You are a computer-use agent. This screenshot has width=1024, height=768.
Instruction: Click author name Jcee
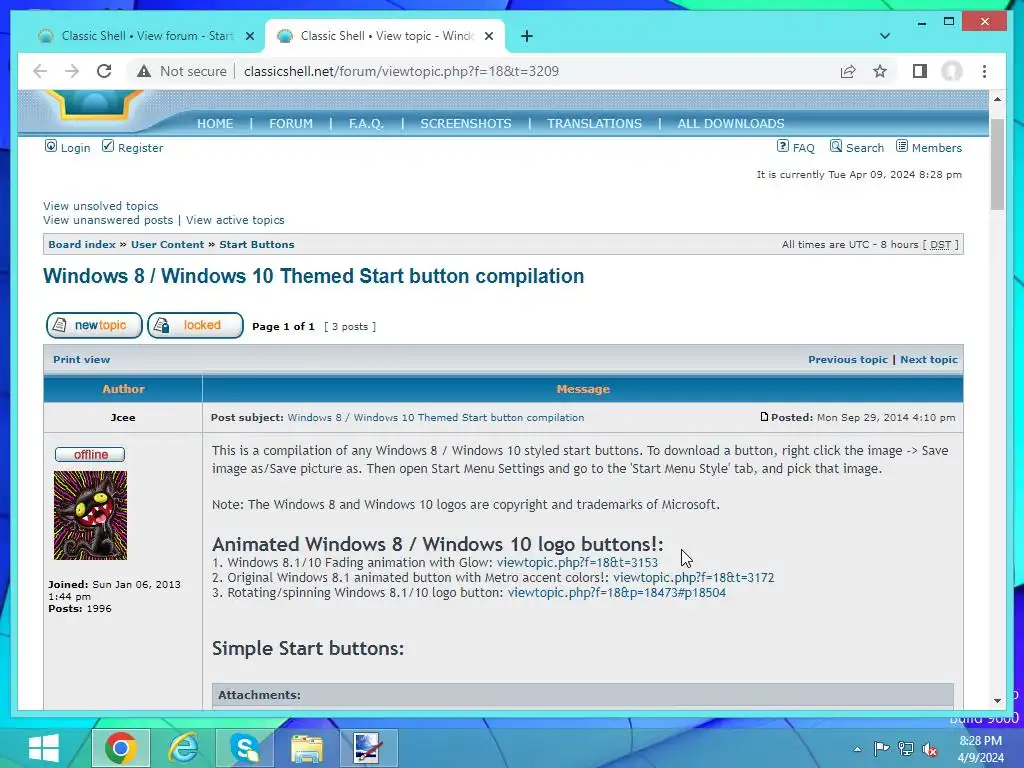coord(123,417)
